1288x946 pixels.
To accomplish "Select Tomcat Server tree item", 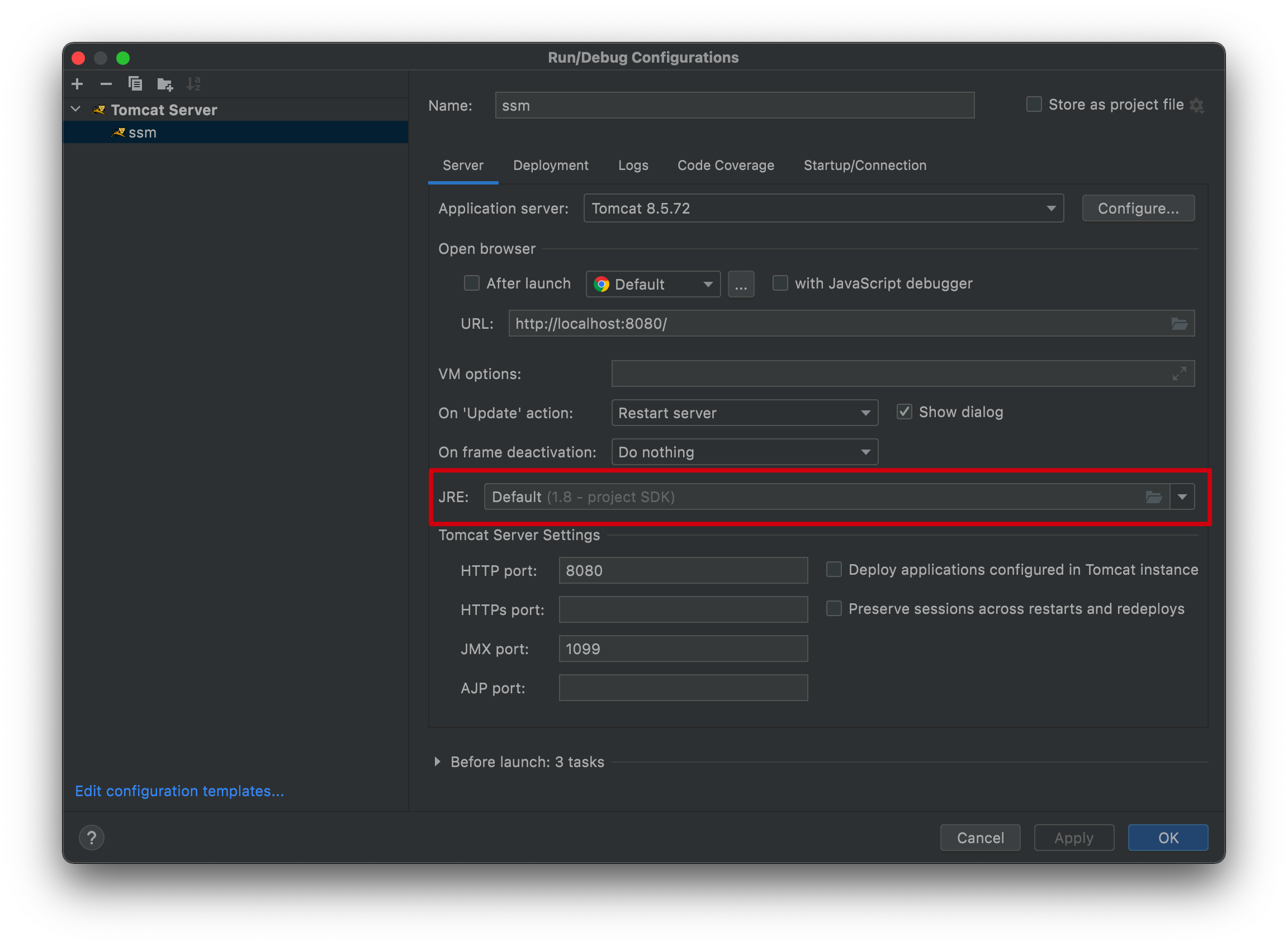I will click(236, 110).
